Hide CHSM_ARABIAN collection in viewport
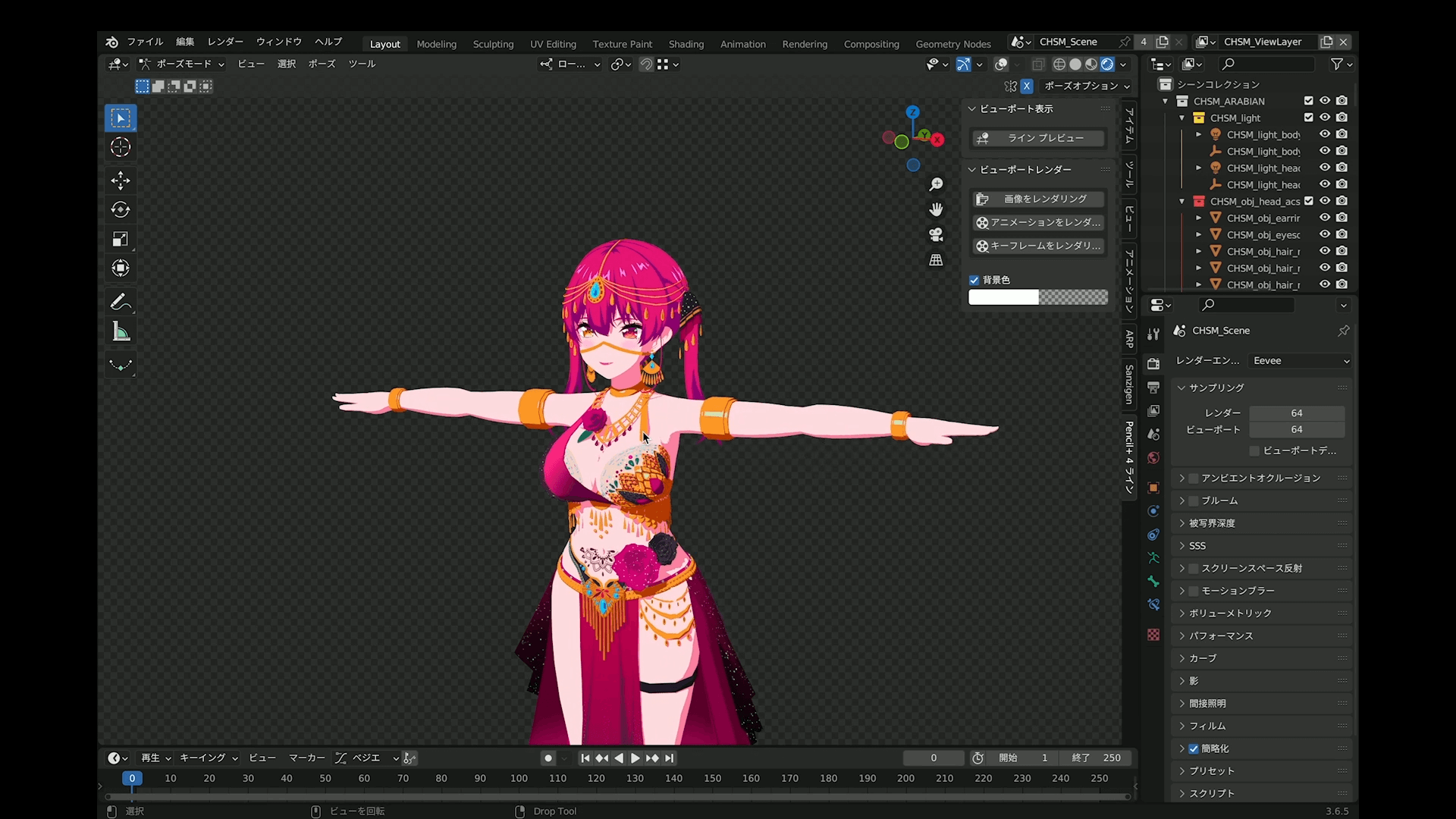The image size is (1456, 819). (x=1325, y=101)
